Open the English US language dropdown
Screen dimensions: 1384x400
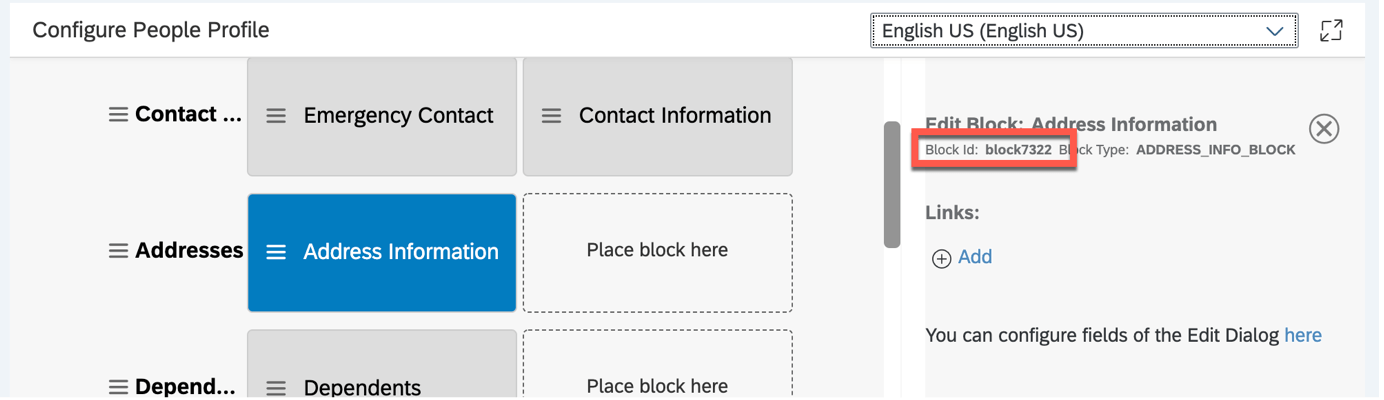[1084, 31]
